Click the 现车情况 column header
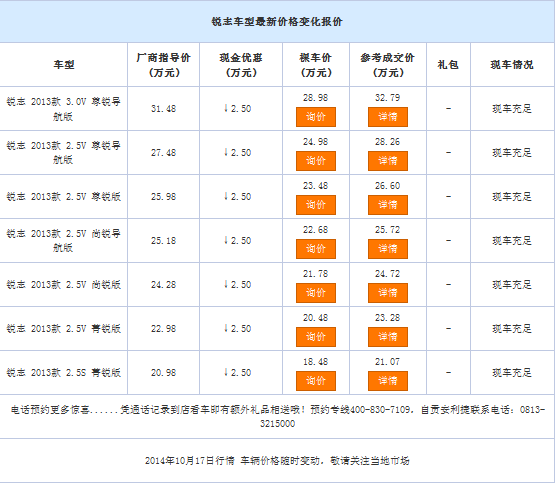This screenshot has height=483, width=555. tap(512, 65)
